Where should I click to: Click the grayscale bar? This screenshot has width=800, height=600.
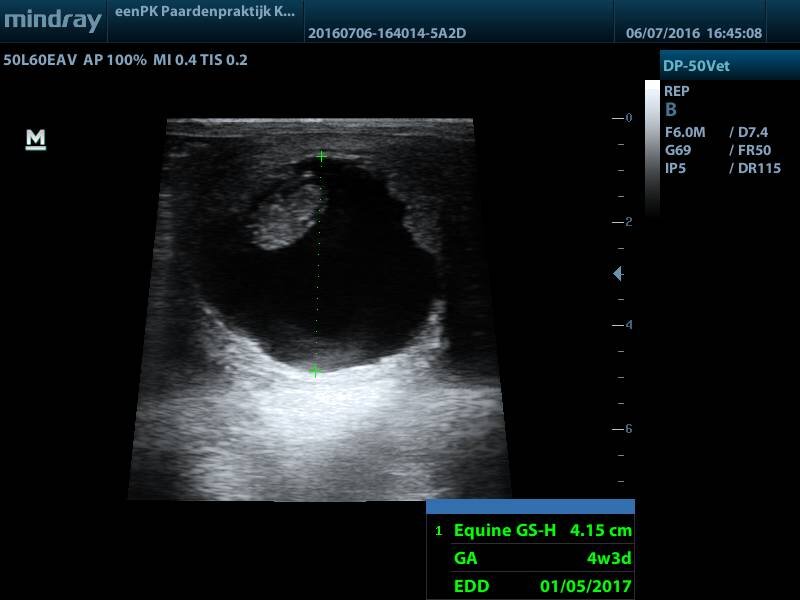(652, 150)
